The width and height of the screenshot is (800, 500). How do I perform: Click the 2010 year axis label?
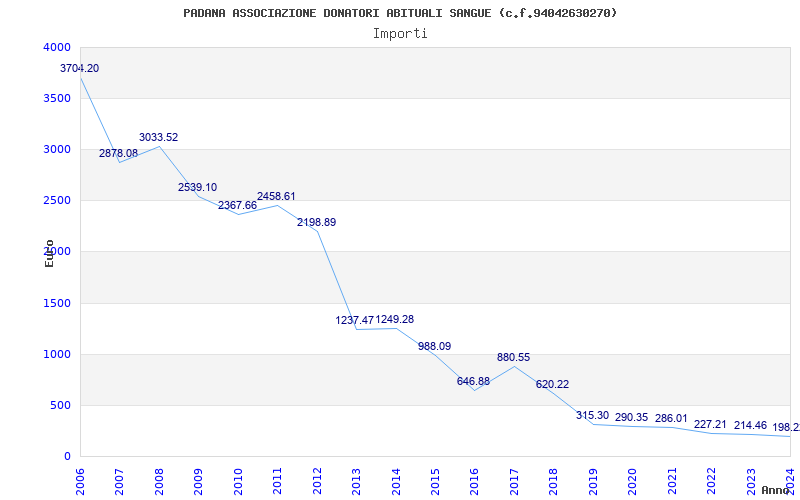238,482
